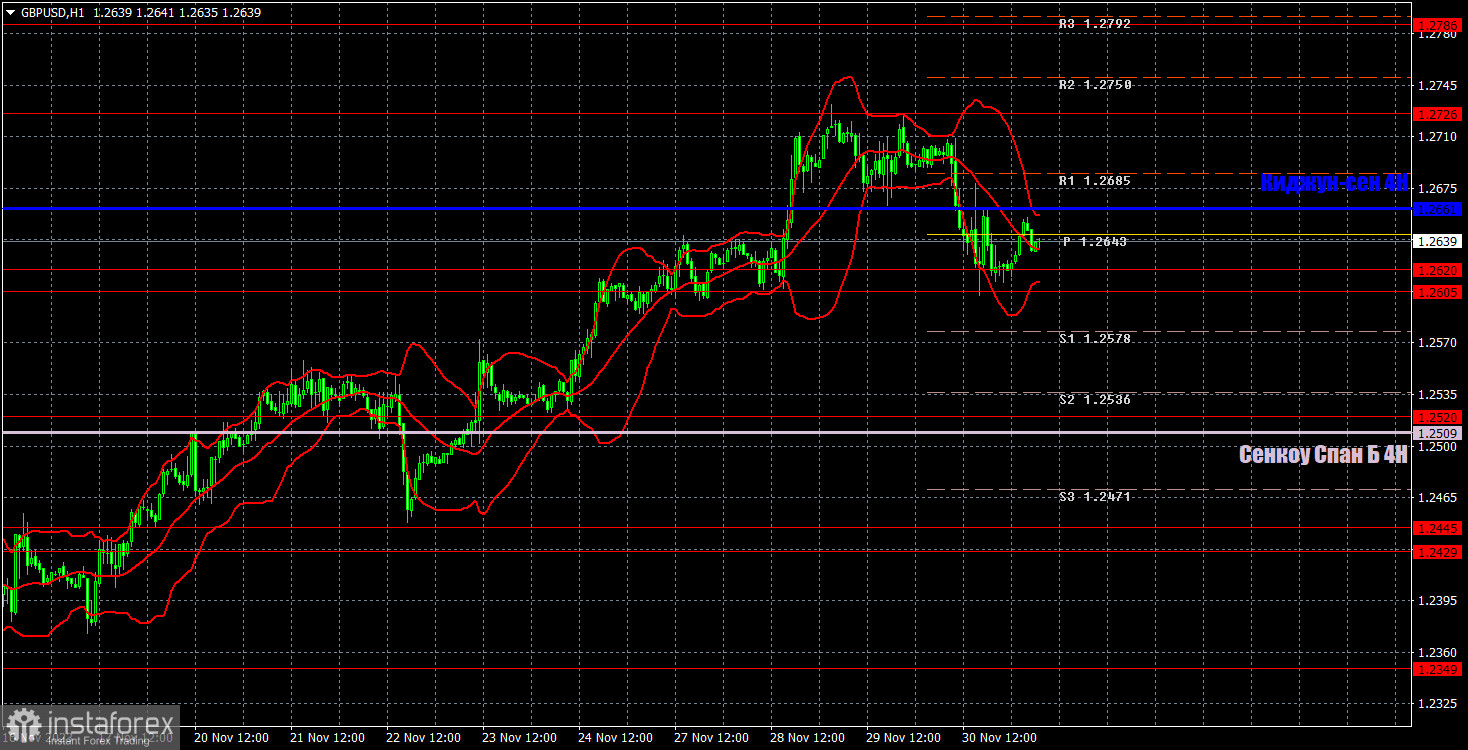Click the red 1.2429 price tag
Image resolution: width=1468 pixels, height=750 pixels.
pyautogui.click(x=1438, y=552)
